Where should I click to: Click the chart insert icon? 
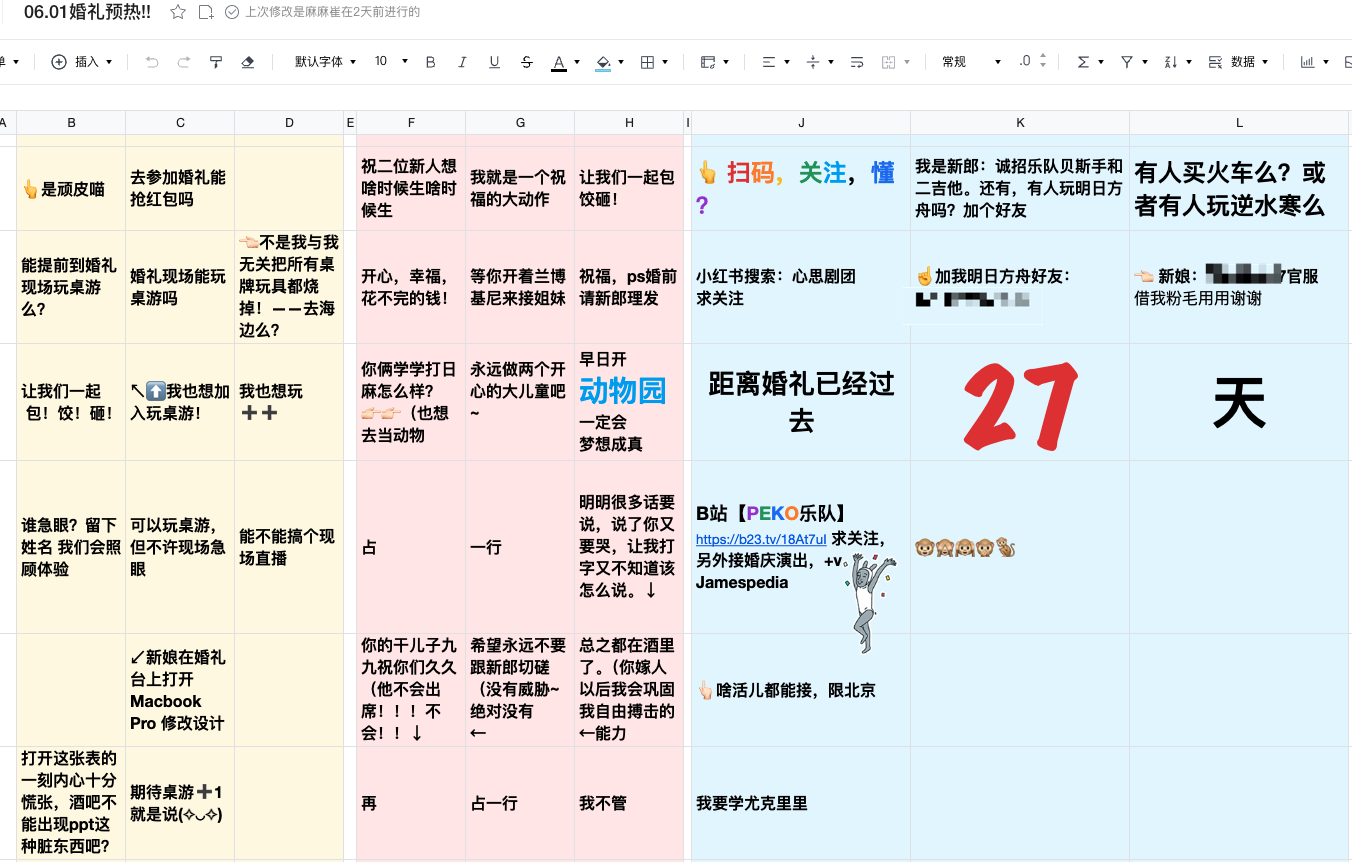(x=1307, y=62)
